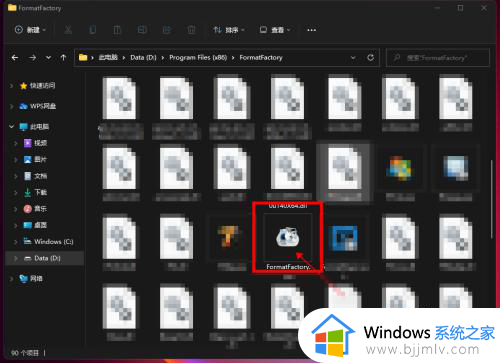
Task: Expand the 快速访问 tree node
Action: click(11, 86)
